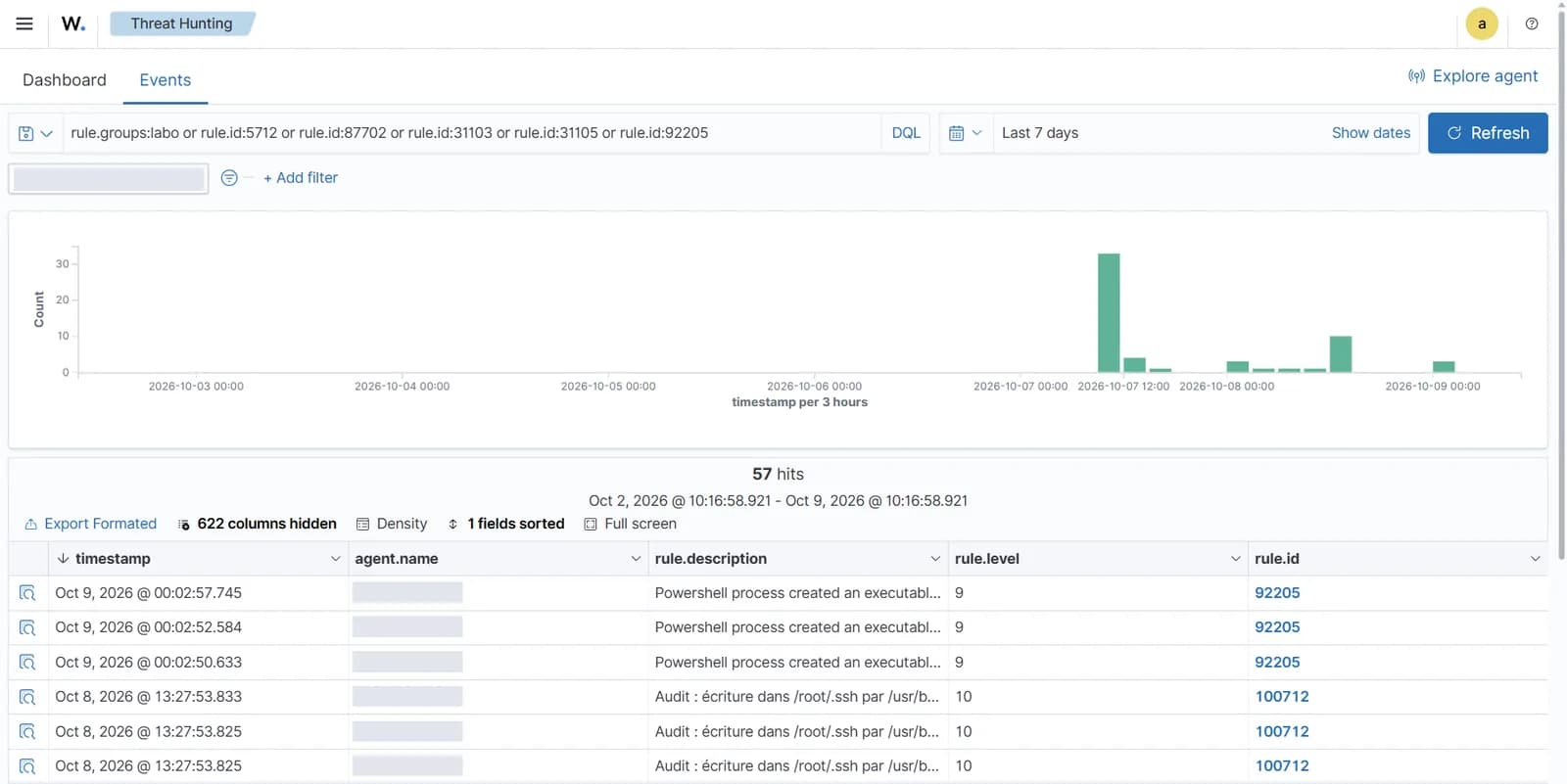Click the '57 hits' count text
The image size is (1567, 784).
778,474
